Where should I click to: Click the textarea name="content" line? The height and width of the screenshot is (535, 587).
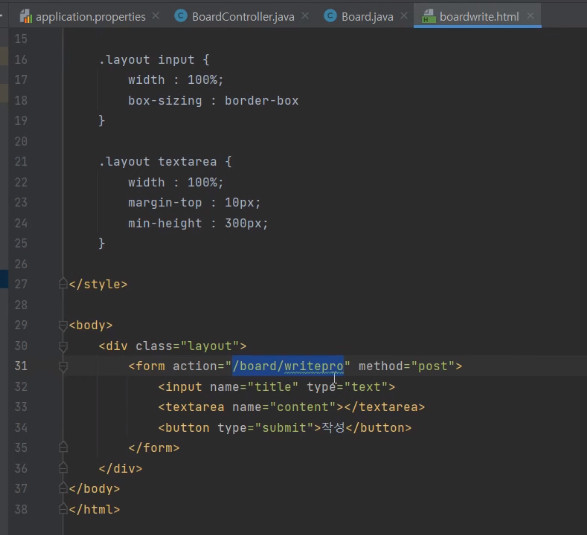[x=291, y=407]
